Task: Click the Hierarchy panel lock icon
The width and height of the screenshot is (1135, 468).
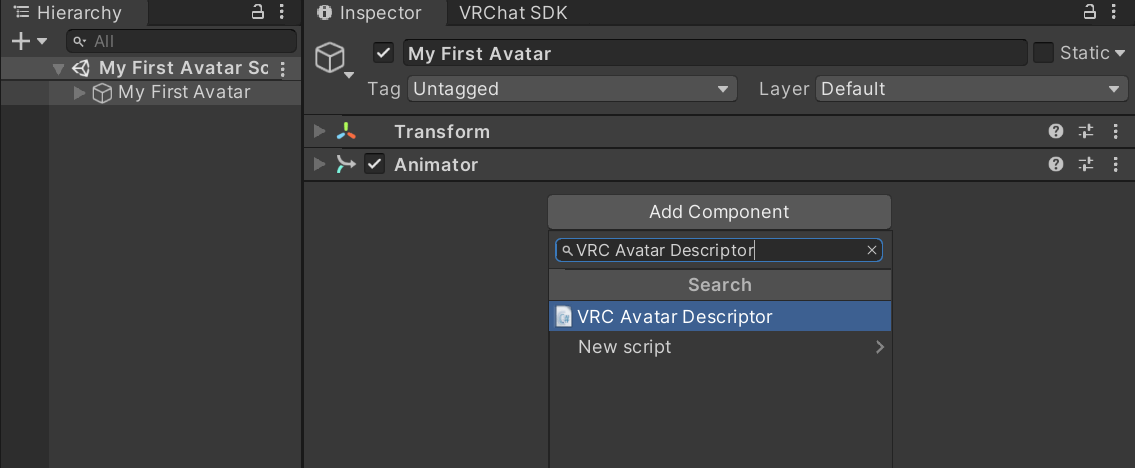Action: (258, 13)
